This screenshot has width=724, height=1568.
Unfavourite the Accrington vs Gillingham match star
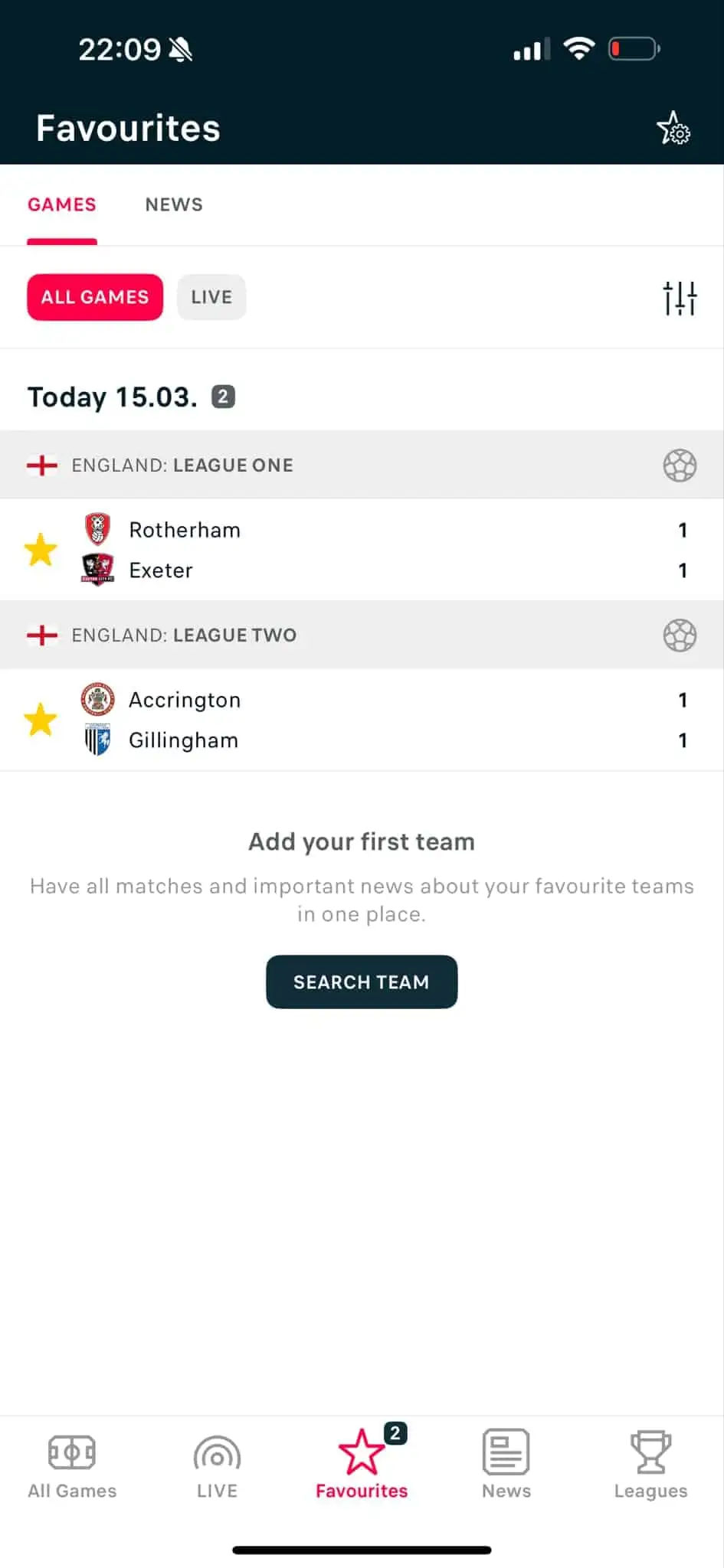[41, 720]
